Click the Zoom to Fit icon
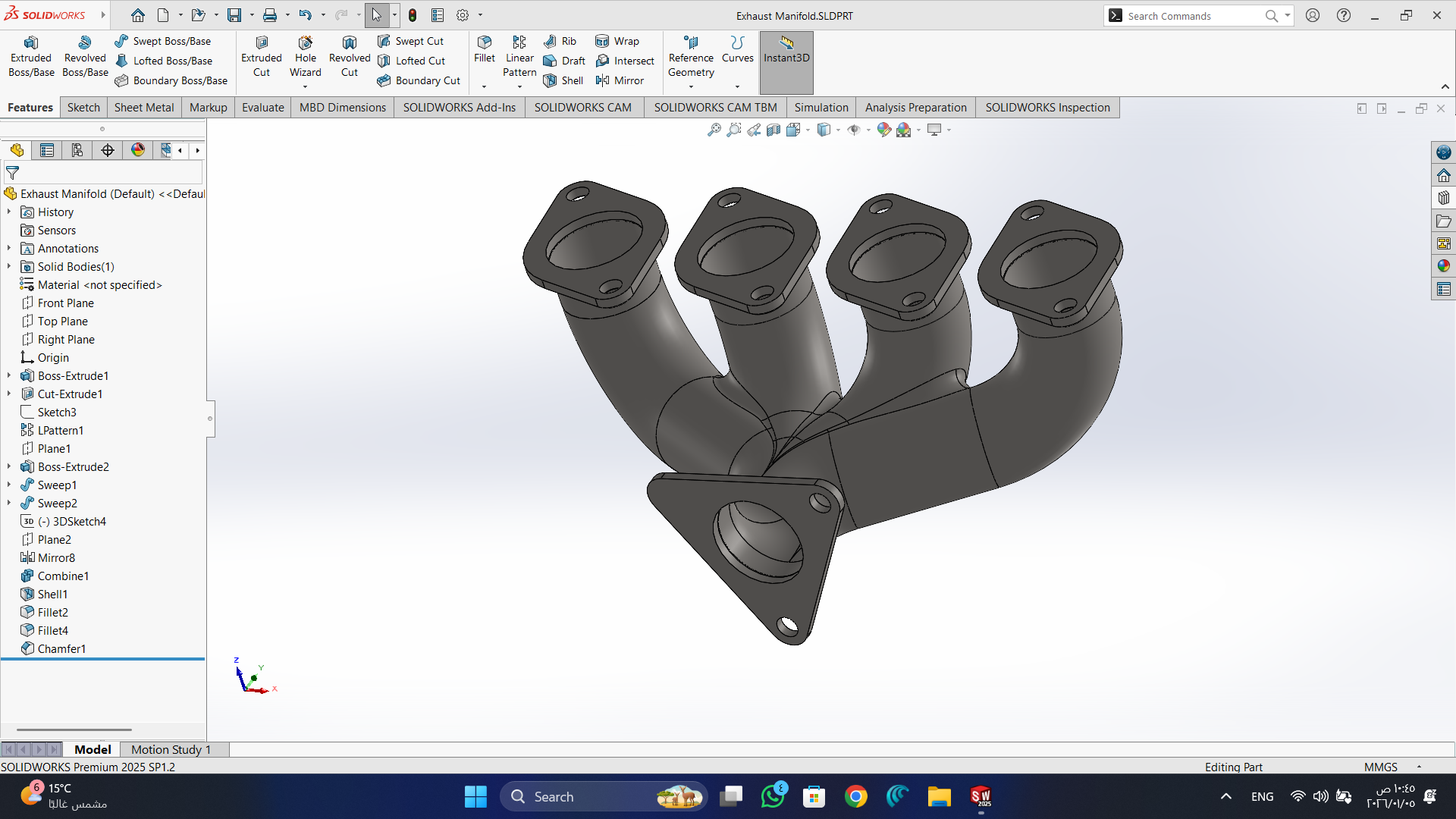The width and height of the screenshot is (1456, 819). 714,130
